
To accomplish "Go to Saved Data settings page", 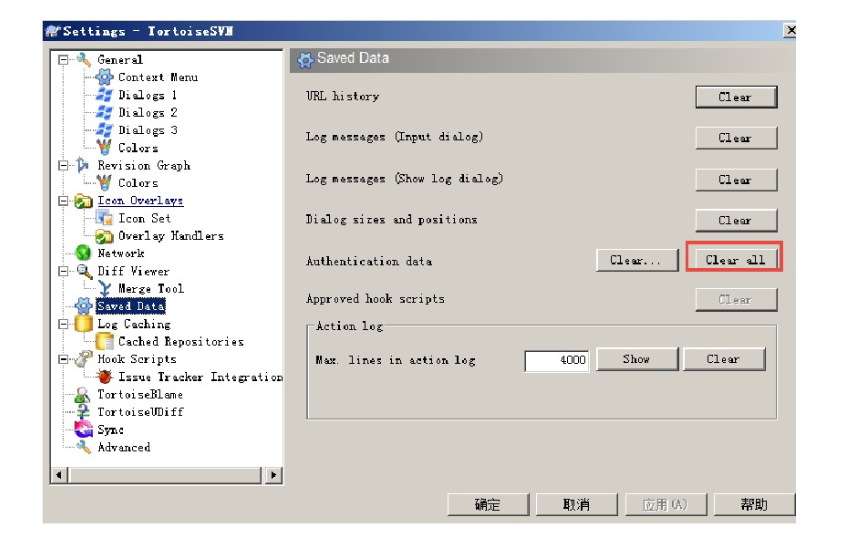I will tap(131, 306).
